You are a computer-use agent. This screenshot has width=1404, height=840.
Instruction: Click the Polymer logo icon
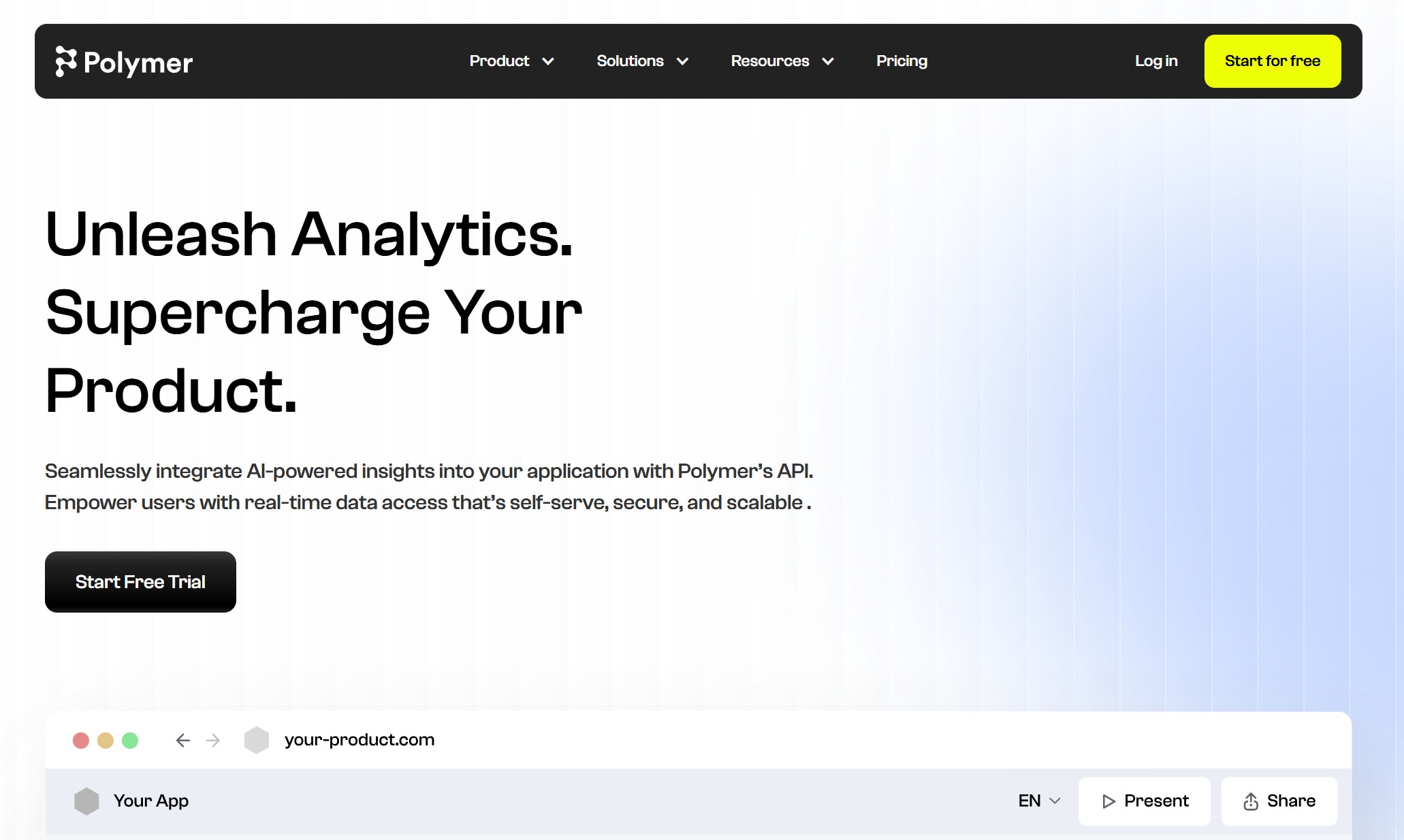tap(66, 61)
